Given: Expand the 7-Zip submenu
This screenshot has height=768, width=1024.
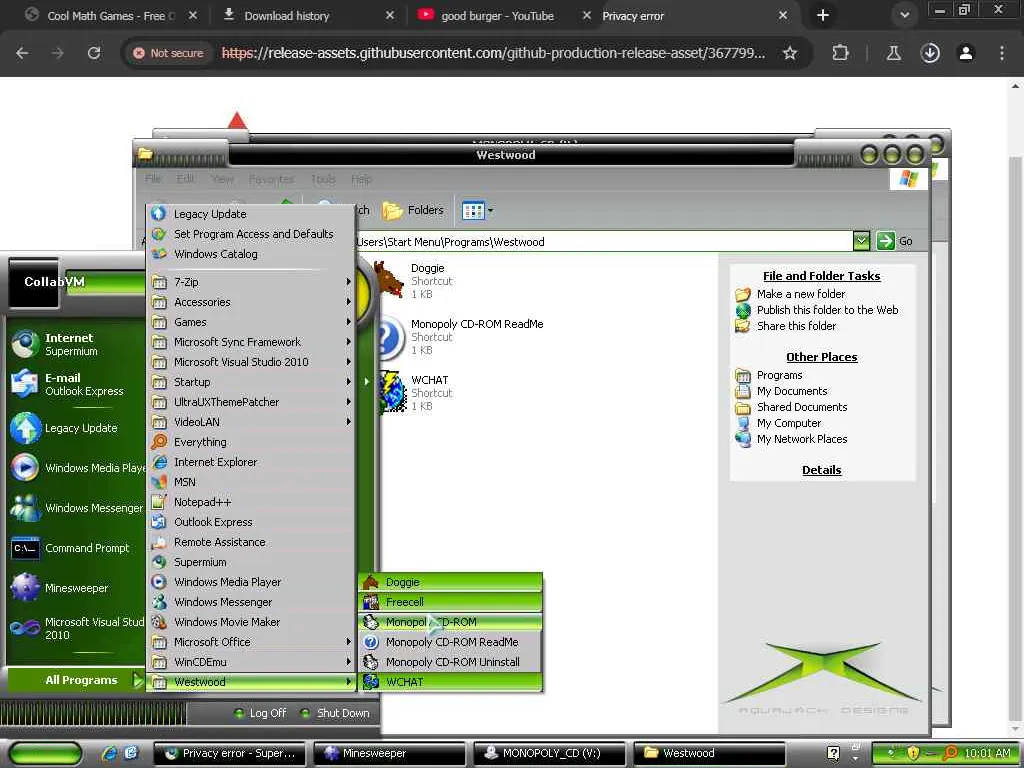Looking at the screenshot, I should [x=251, y=282].
